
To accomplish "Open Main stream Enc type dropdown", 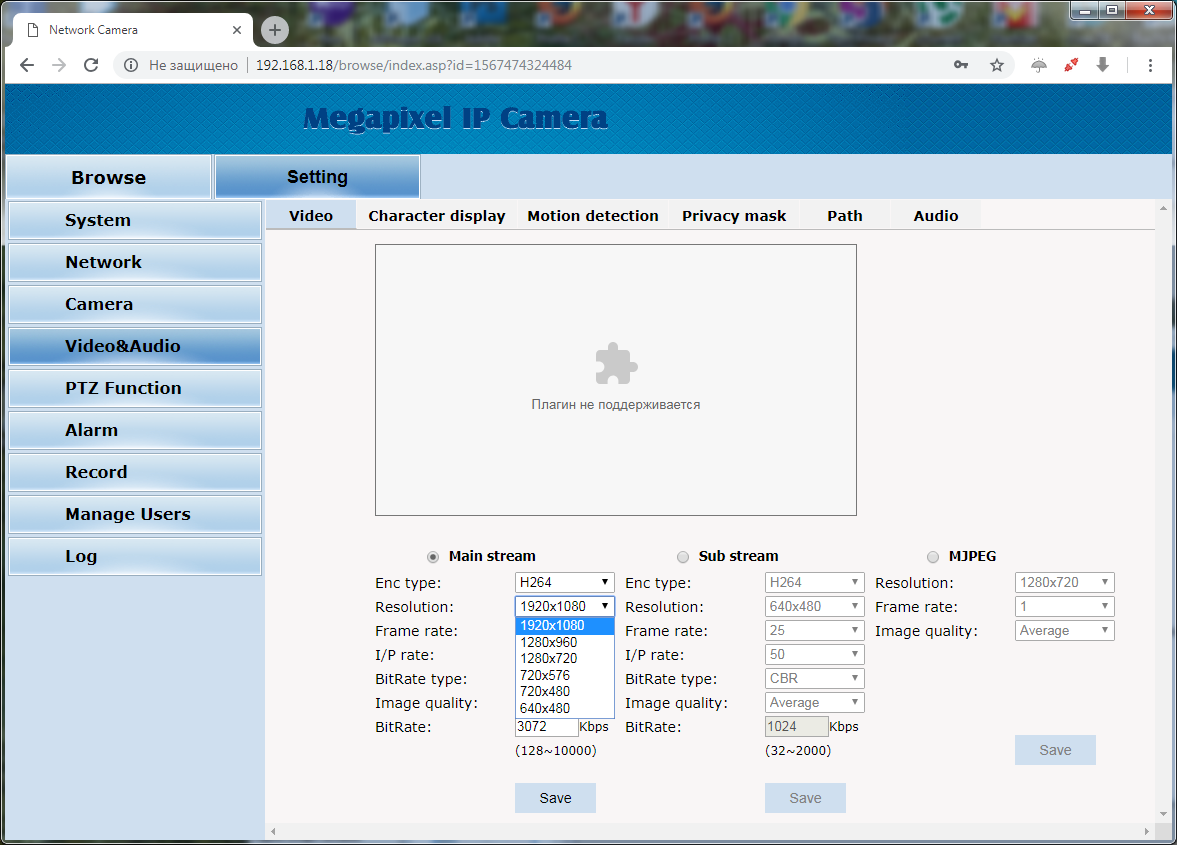I will pos(564,582).
